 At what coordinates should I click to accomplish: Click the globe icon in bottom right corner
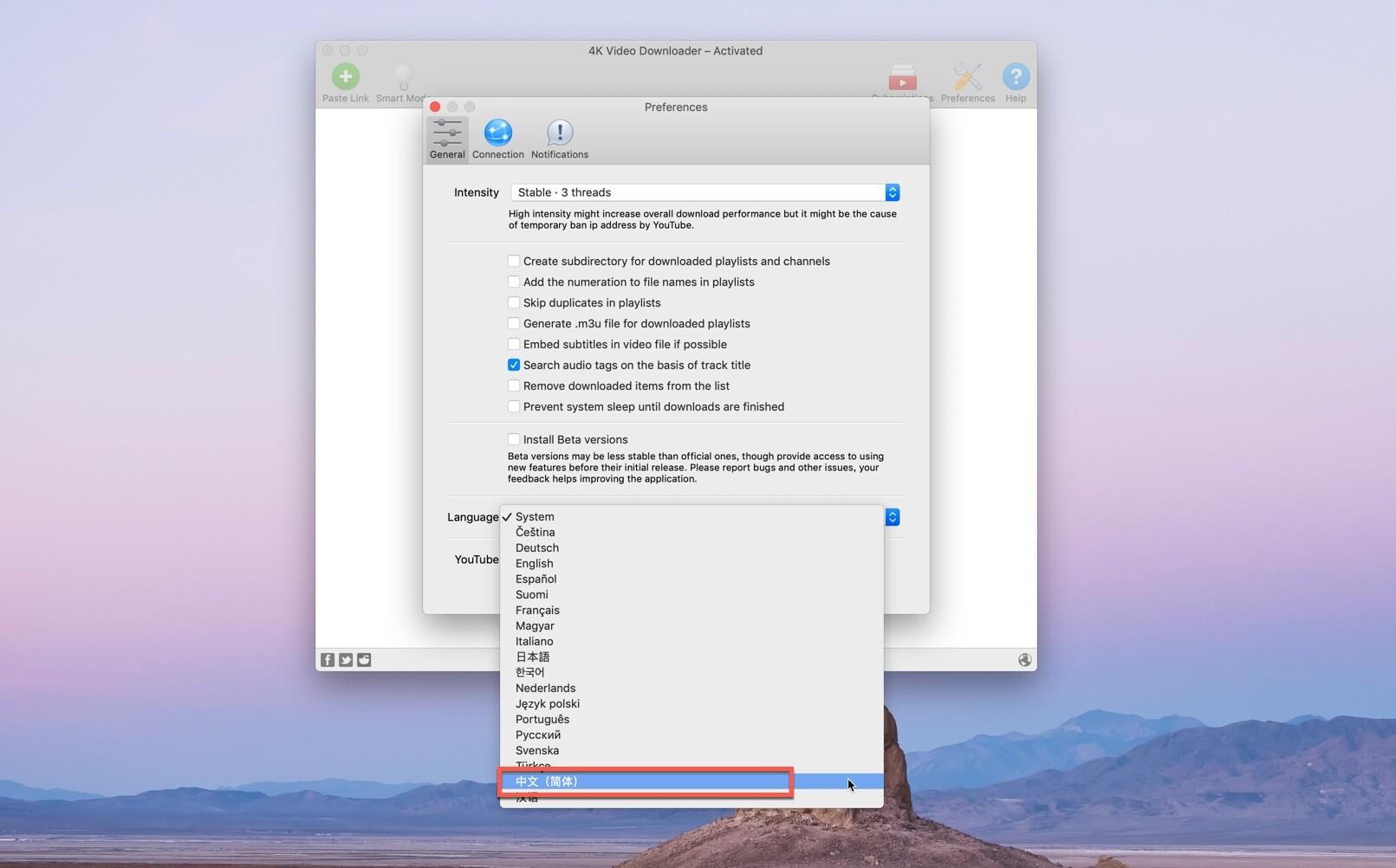[1024, 660]
